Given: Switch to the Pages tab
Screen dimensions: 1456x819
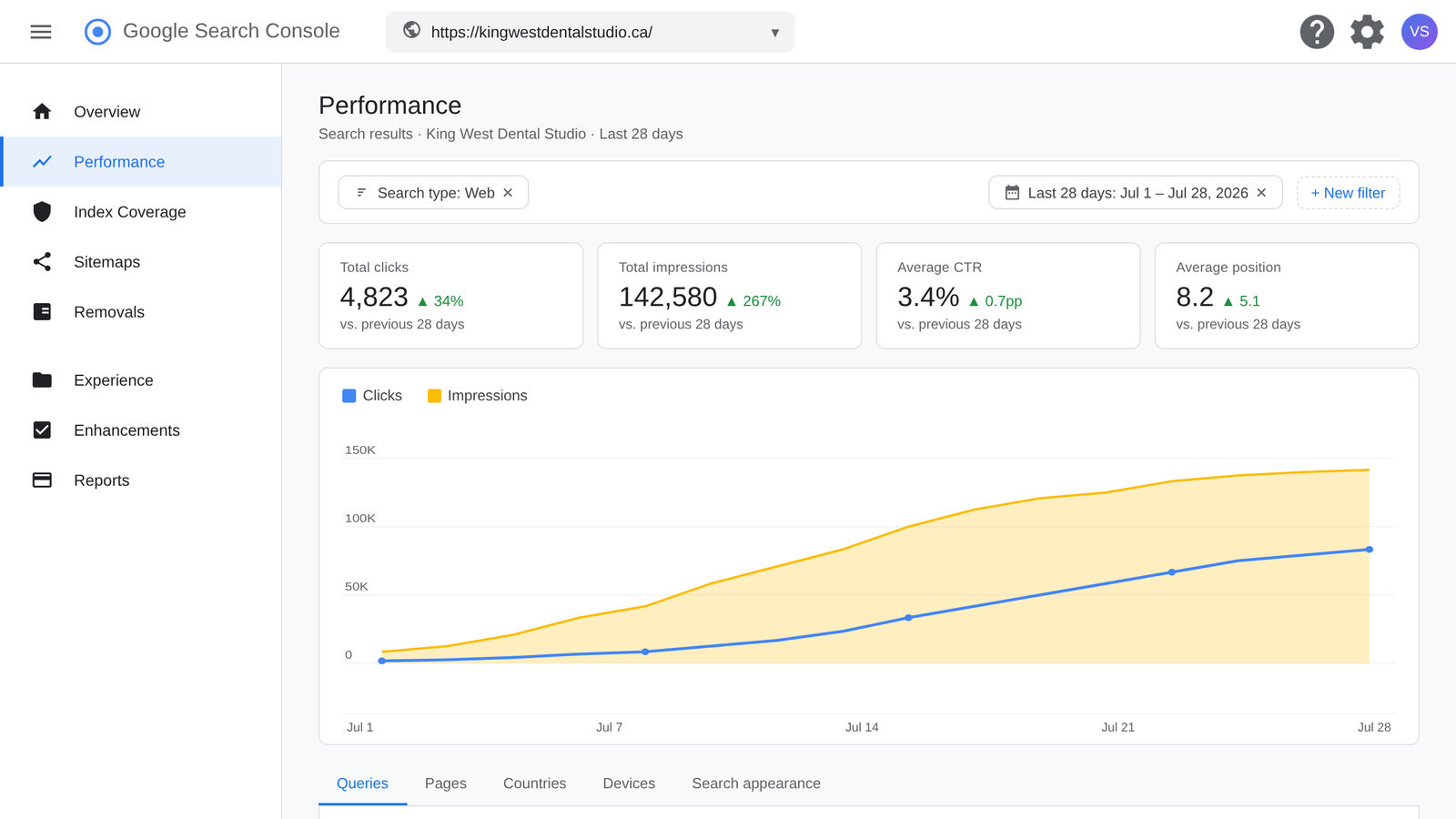Looking at the screenshot, I should pos(446,784).
